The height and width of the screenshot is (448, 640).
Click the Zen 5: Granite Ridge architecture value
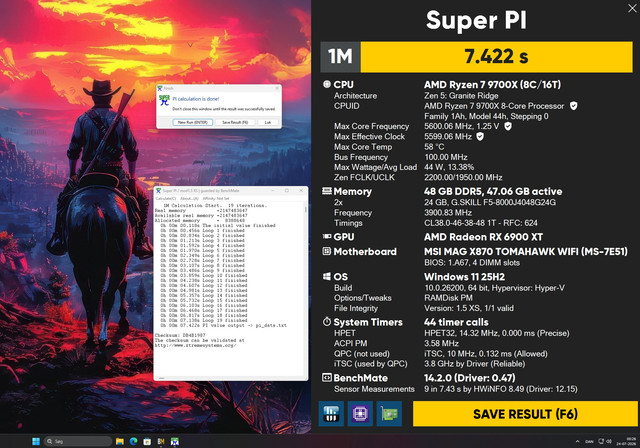pos(461,95)
